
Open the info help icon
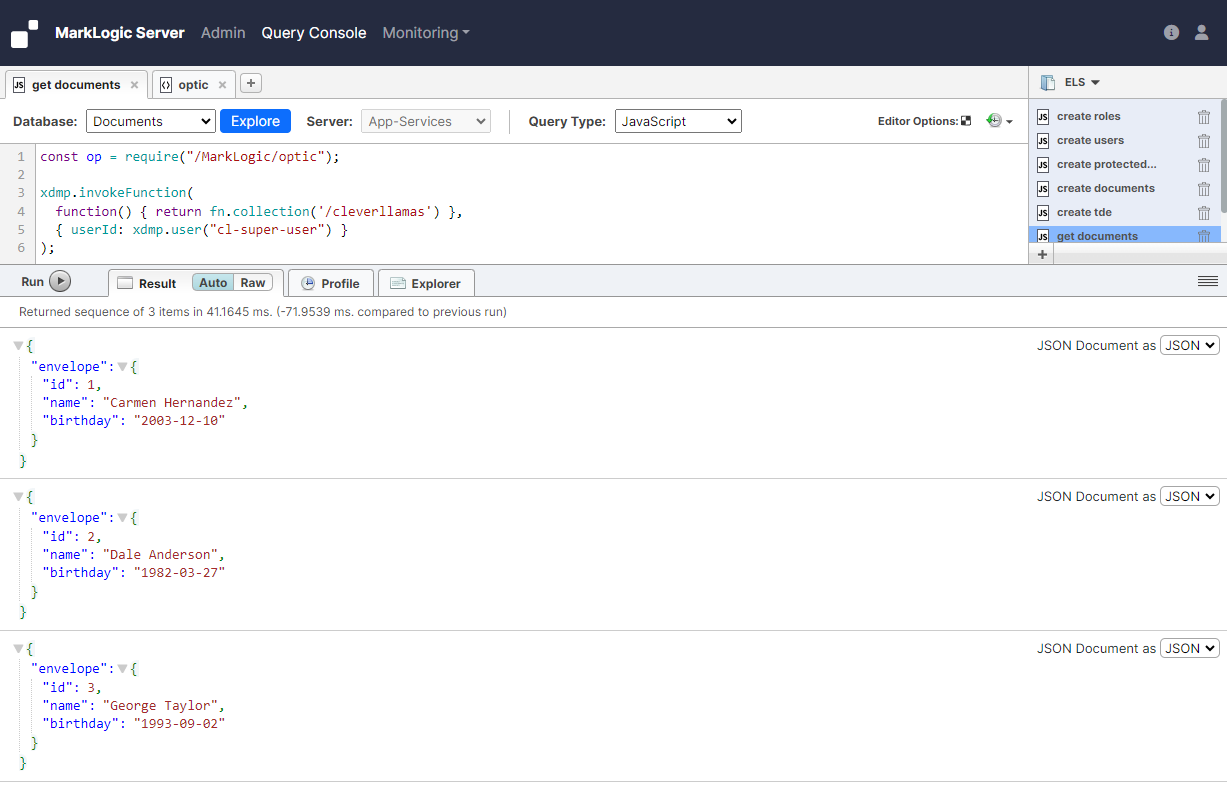click(x=1171, y=33)
